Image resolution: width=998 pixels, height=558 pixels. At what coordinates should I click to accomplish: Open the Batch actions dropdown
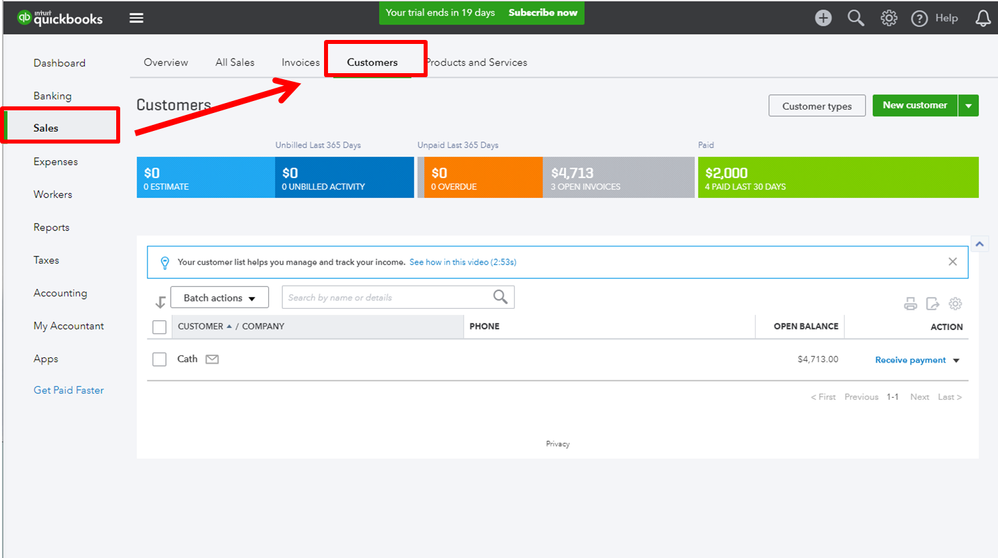(x=220, y=298)
